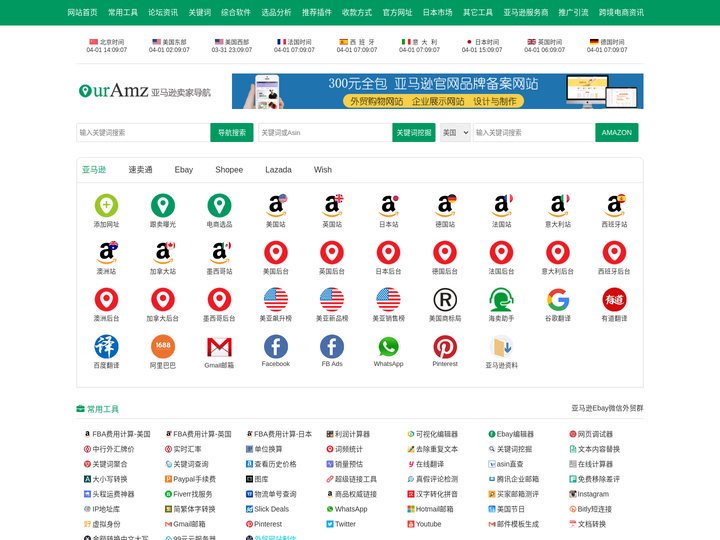Image resolution: width=720 pixels, height=540 pixels.
Task: Open the 谷歌翻译 Google icon
Action: click(558, 299)
